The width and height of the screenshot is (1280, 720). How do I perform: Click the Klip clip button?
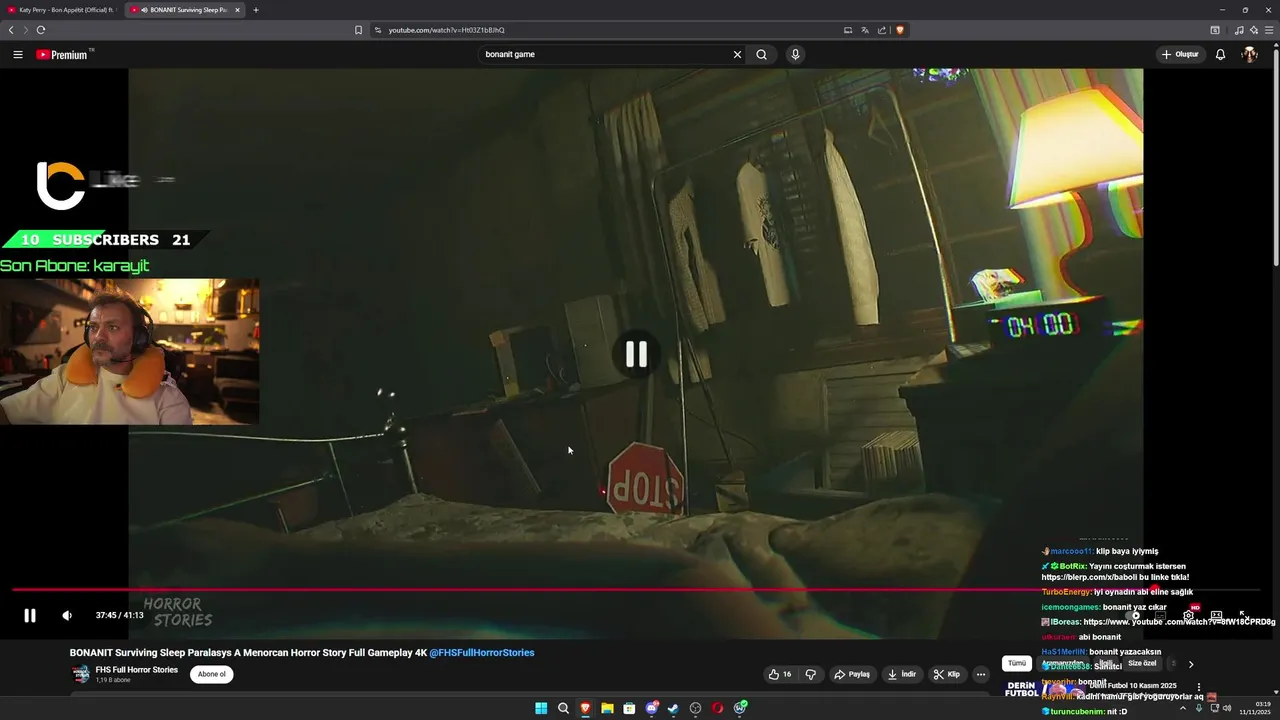coord(947,674)
